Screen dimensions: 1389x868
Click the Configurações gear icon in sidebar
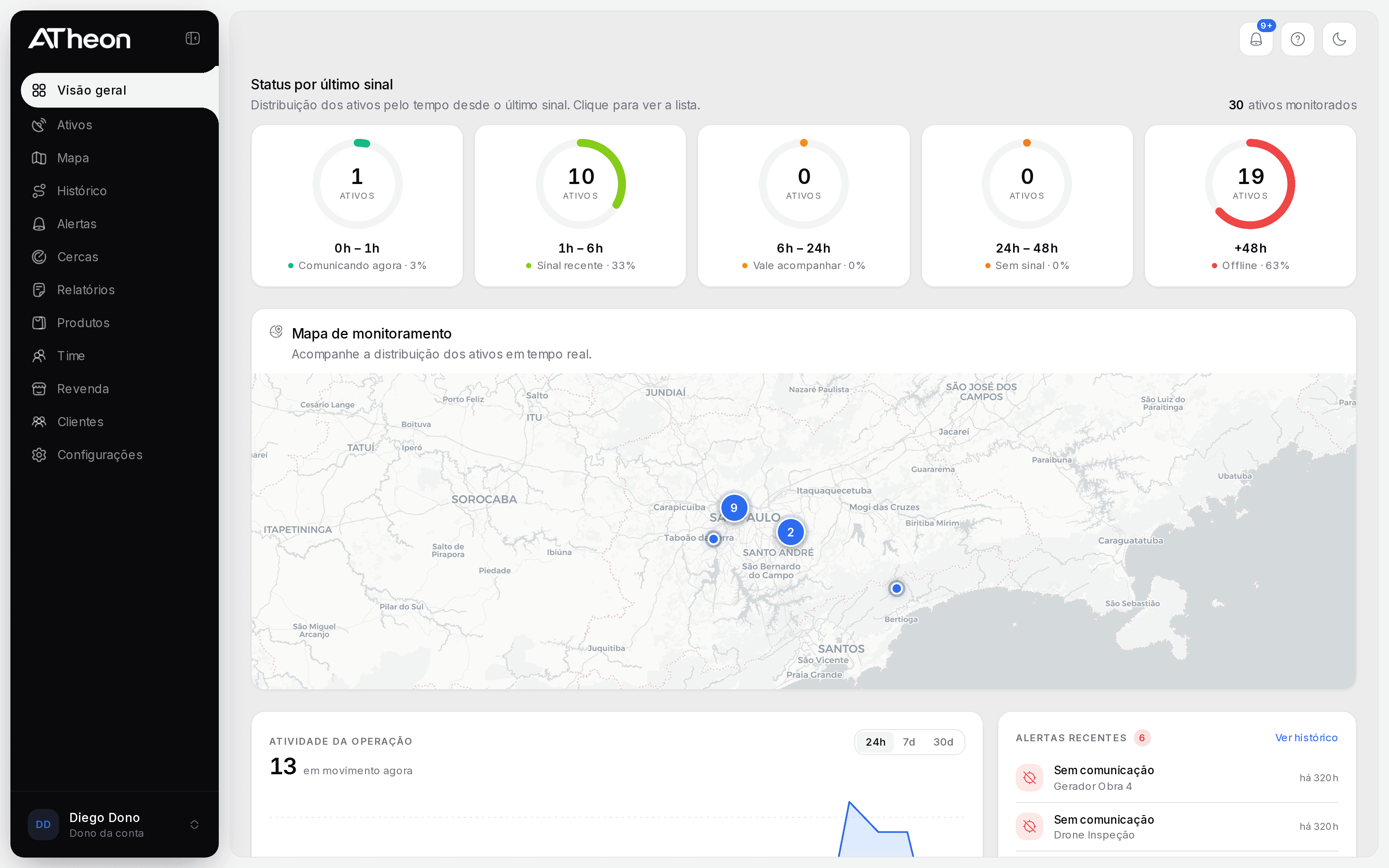click(39, 455)
